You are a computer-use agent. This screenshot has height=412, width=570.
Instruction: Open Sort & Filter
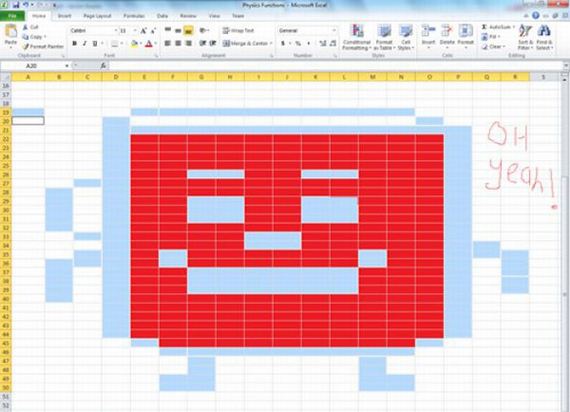tap(525, 37)
